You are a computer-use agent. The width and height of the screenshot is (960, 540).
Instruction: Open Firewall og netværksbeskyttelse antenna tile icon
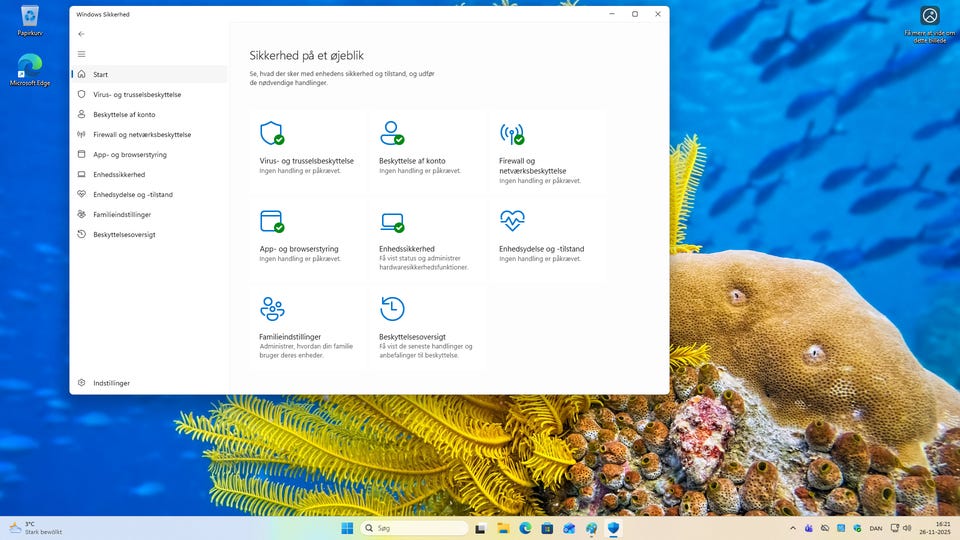511,134
